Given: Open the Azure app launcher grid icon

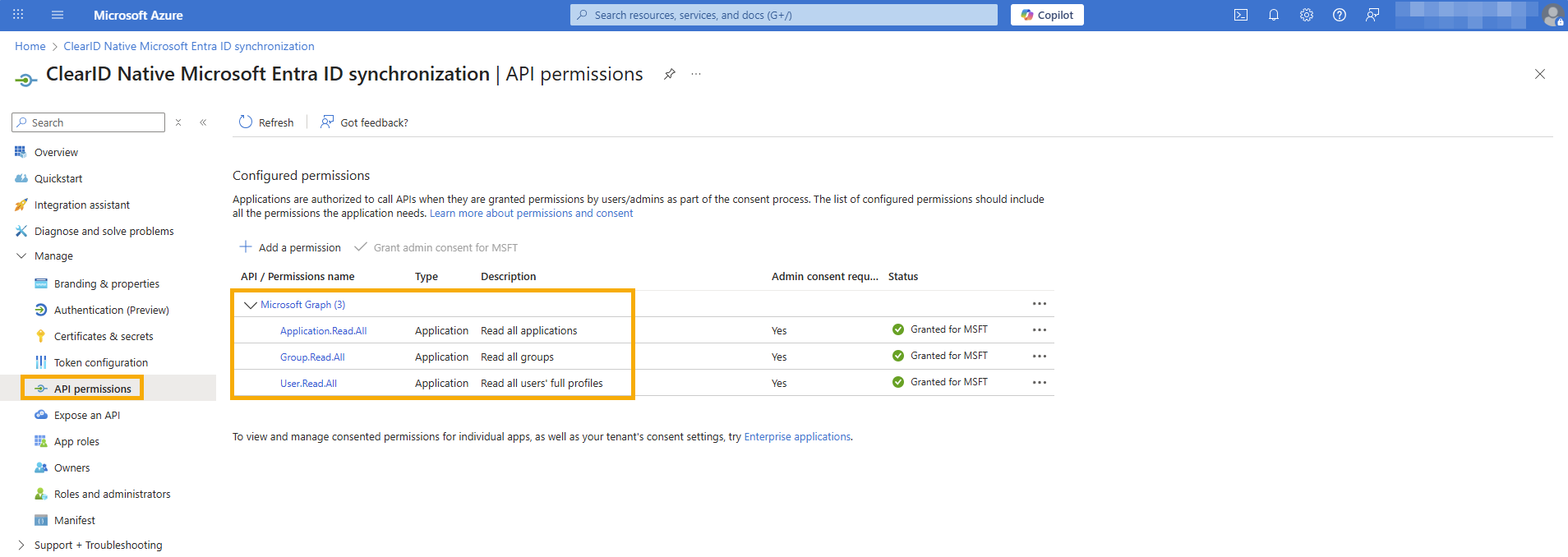Looking at the screenshot, I should [18, 15].
